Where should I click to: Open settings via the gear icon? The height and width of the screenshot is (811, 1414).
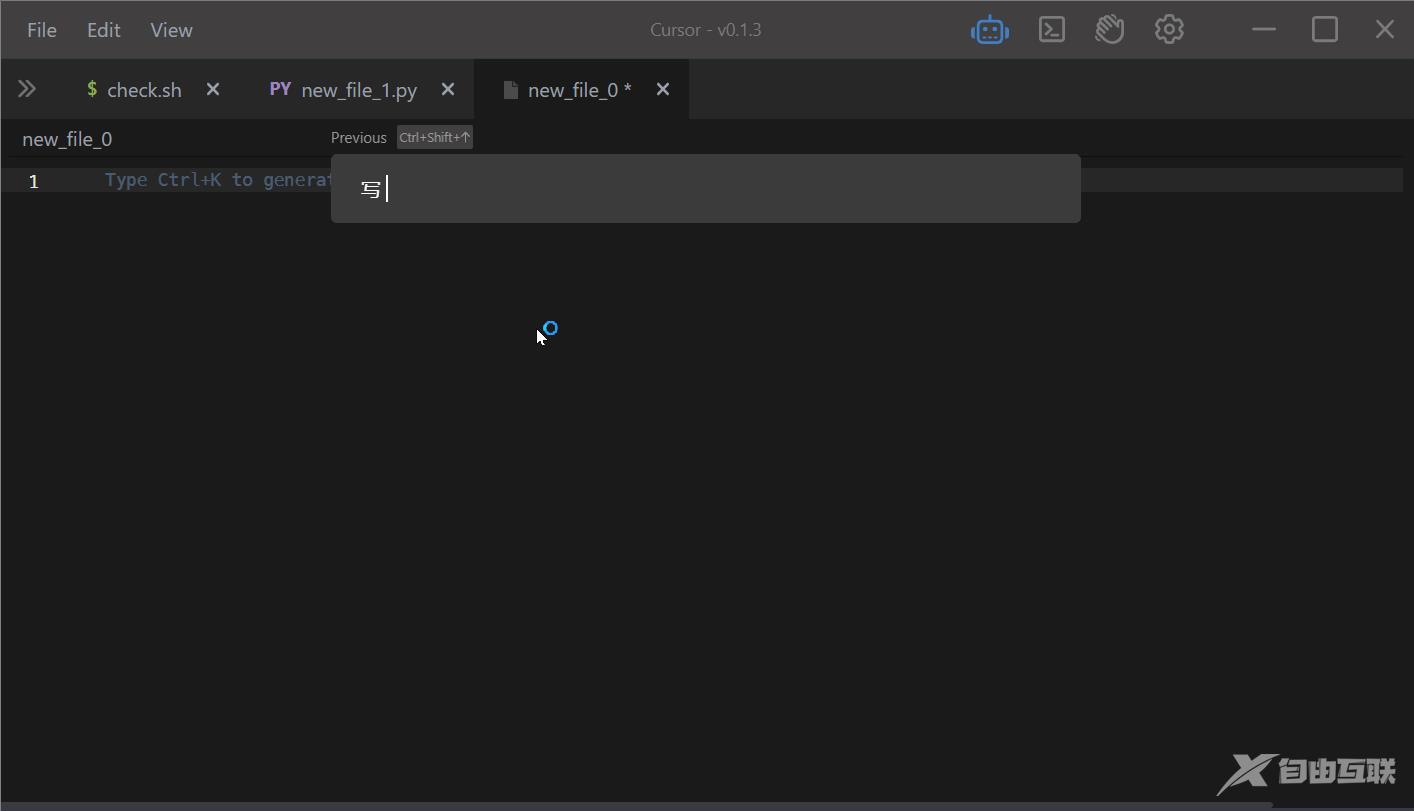(1169, 30)
